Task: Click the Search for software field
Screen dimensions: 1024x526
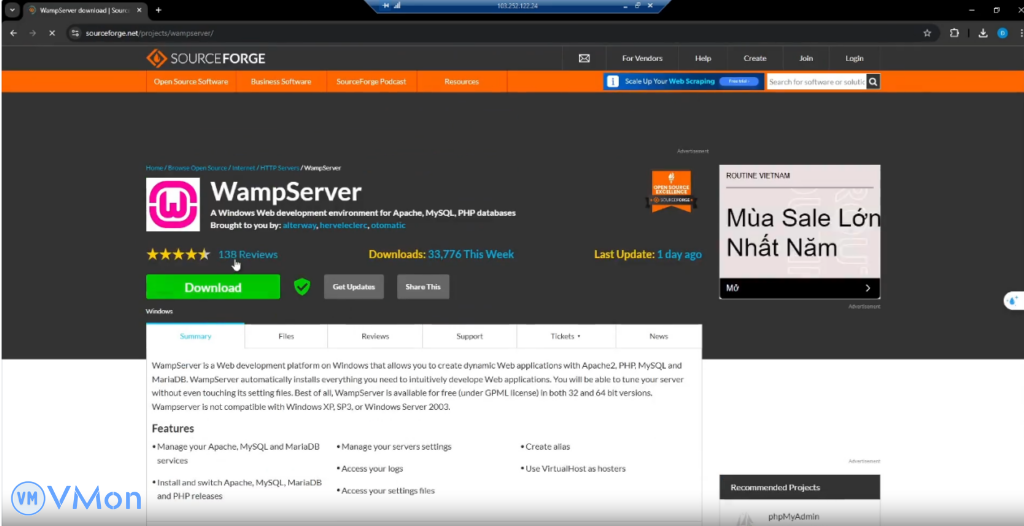Action: tap(816, 82)
